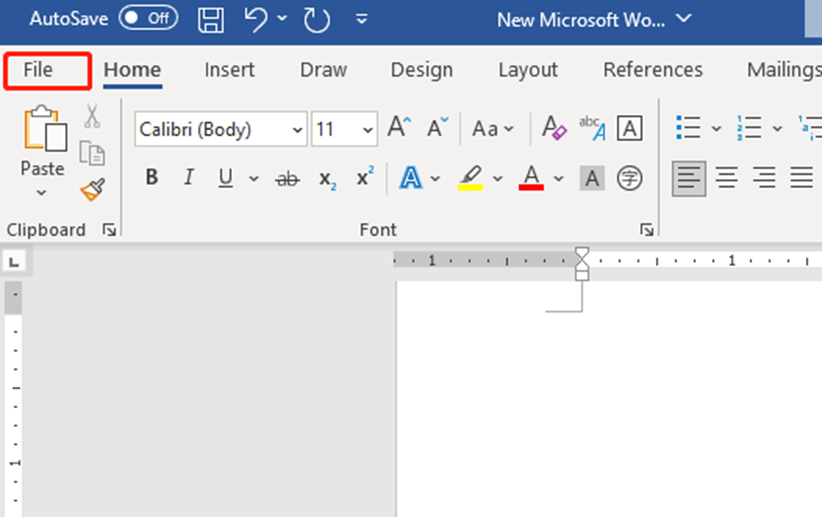Click the indent marker on the ruler
The width and height of the screenshot is (822, 517).
tap(582, 264)
